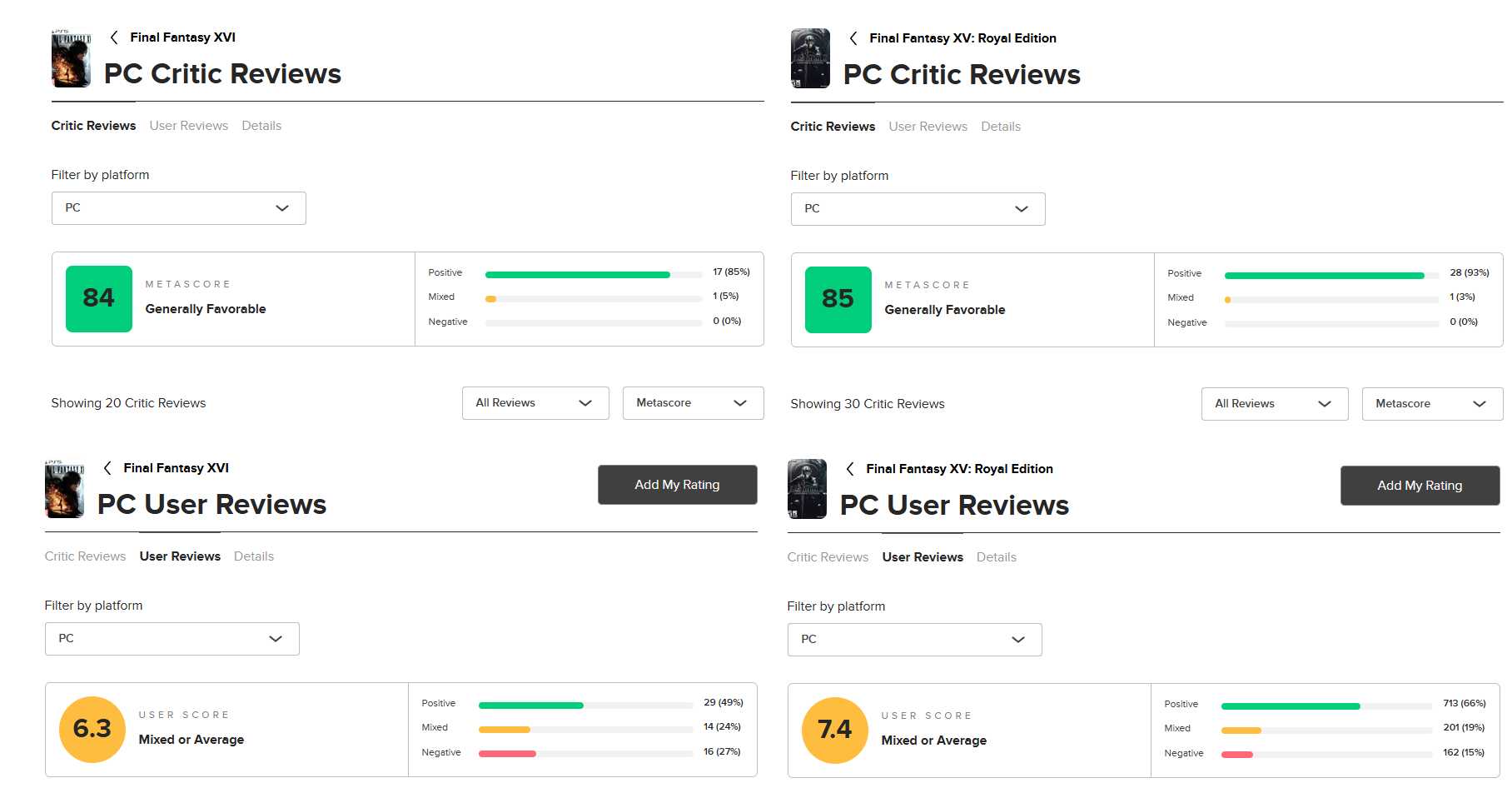
Task: Click Mixed or Average beside the 6.3 score
Action: click(191, 740)
